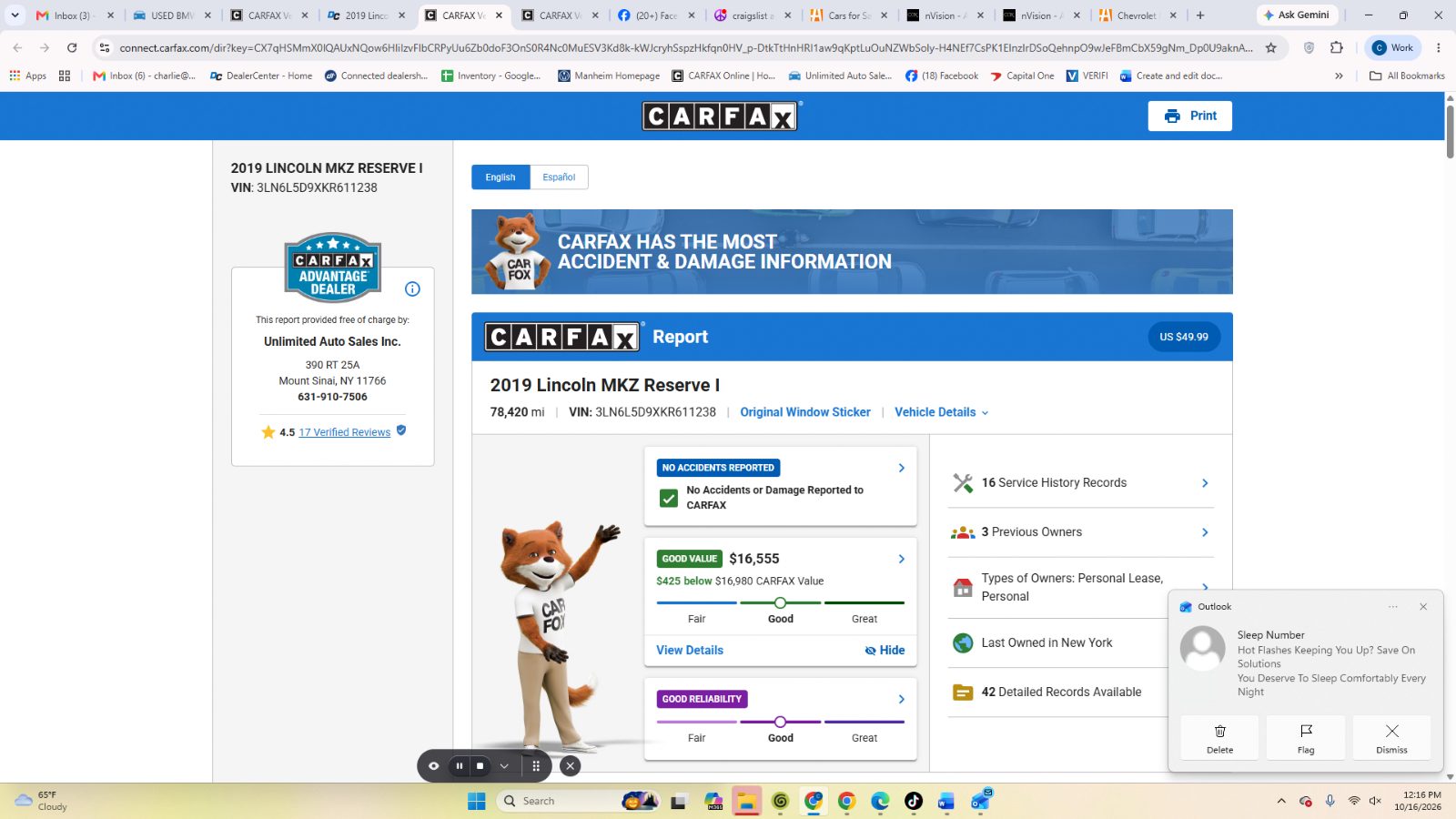The image size is (1456, 819).
Task: Stop the screen recording
Action: coord(480,766)
